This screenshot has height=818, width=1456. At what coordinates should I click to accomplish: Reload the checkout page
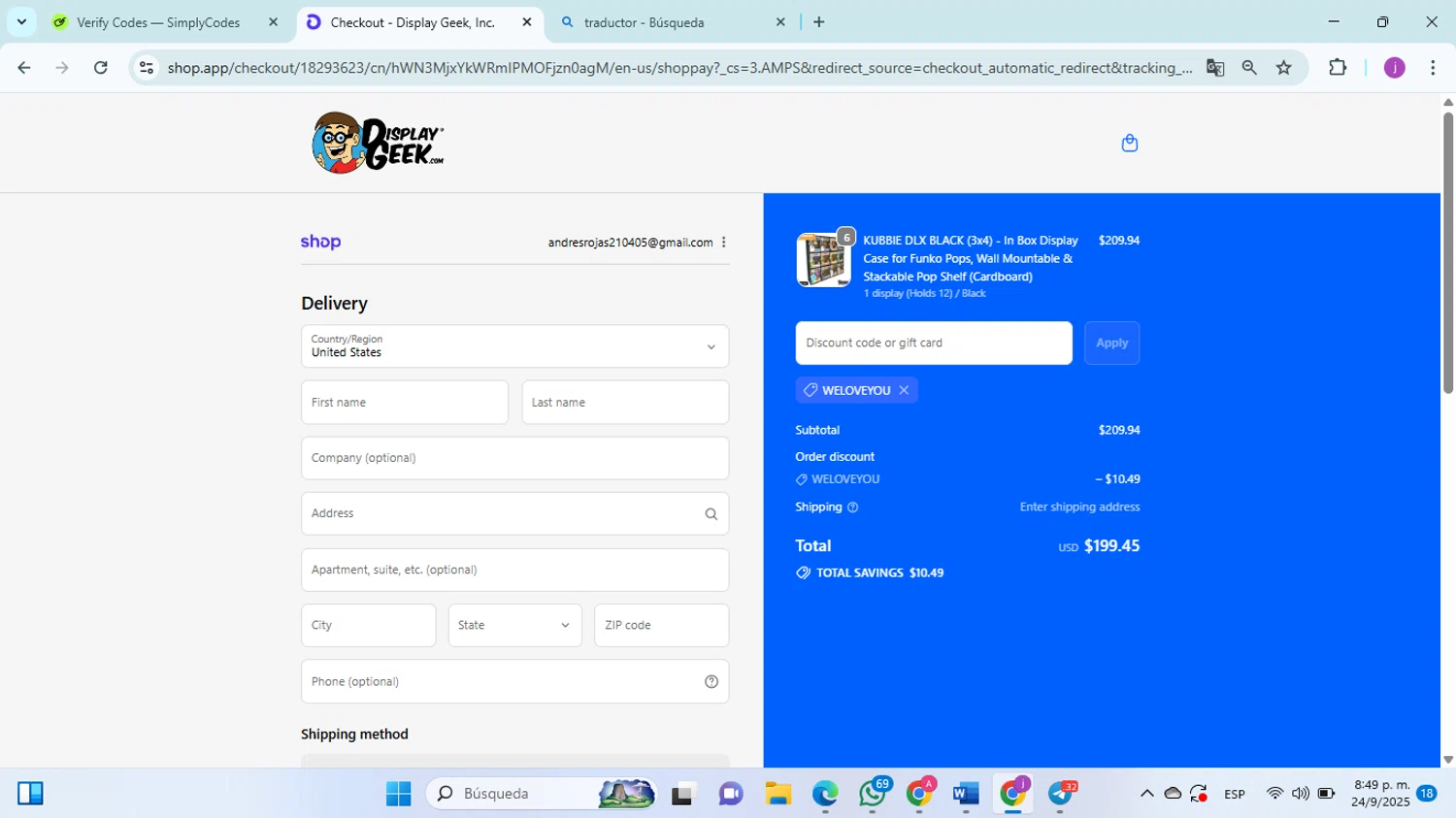point(101,68)
